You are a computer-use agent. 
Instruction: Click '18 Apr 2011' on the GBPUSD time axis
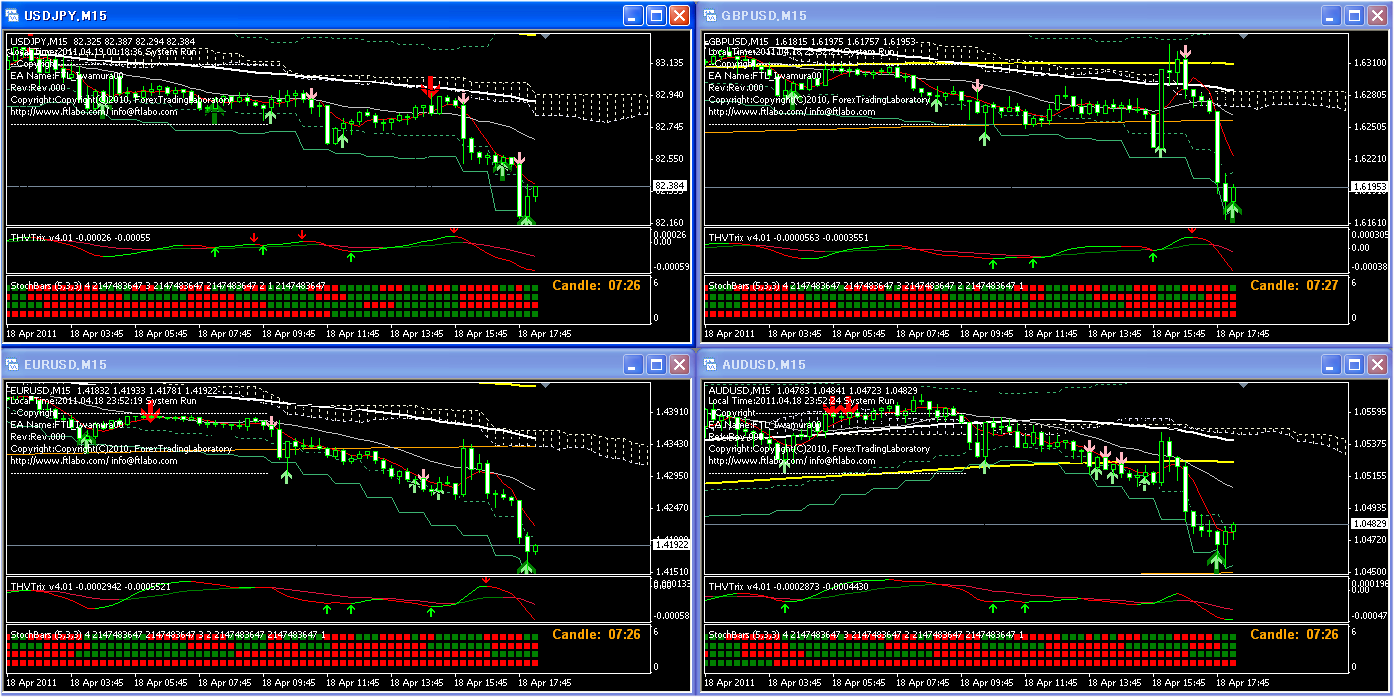(x=730, y=334)
